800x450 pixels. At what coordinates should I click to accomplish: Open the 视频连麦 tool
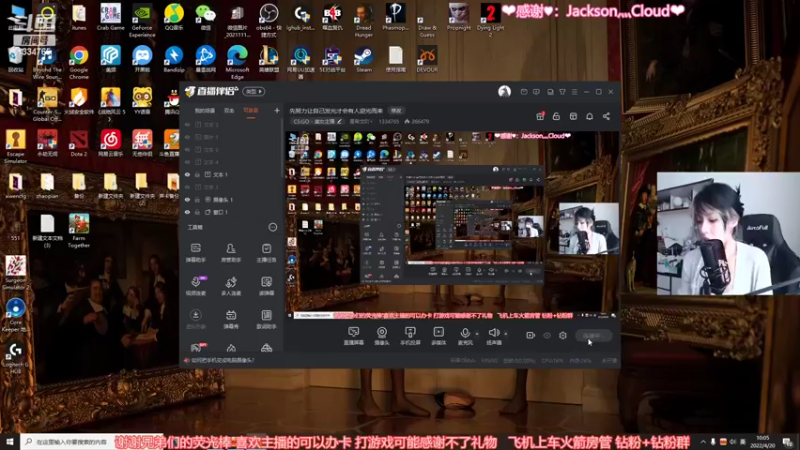(x=195, y=286)
